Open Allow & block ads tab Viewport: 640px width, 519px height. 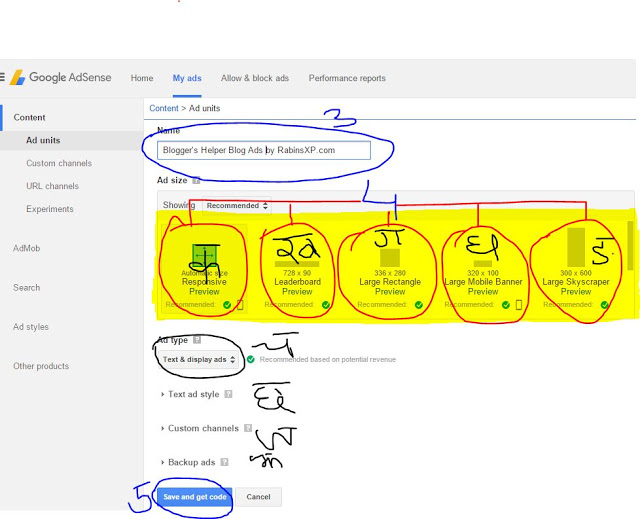click(x=255, y=78)
